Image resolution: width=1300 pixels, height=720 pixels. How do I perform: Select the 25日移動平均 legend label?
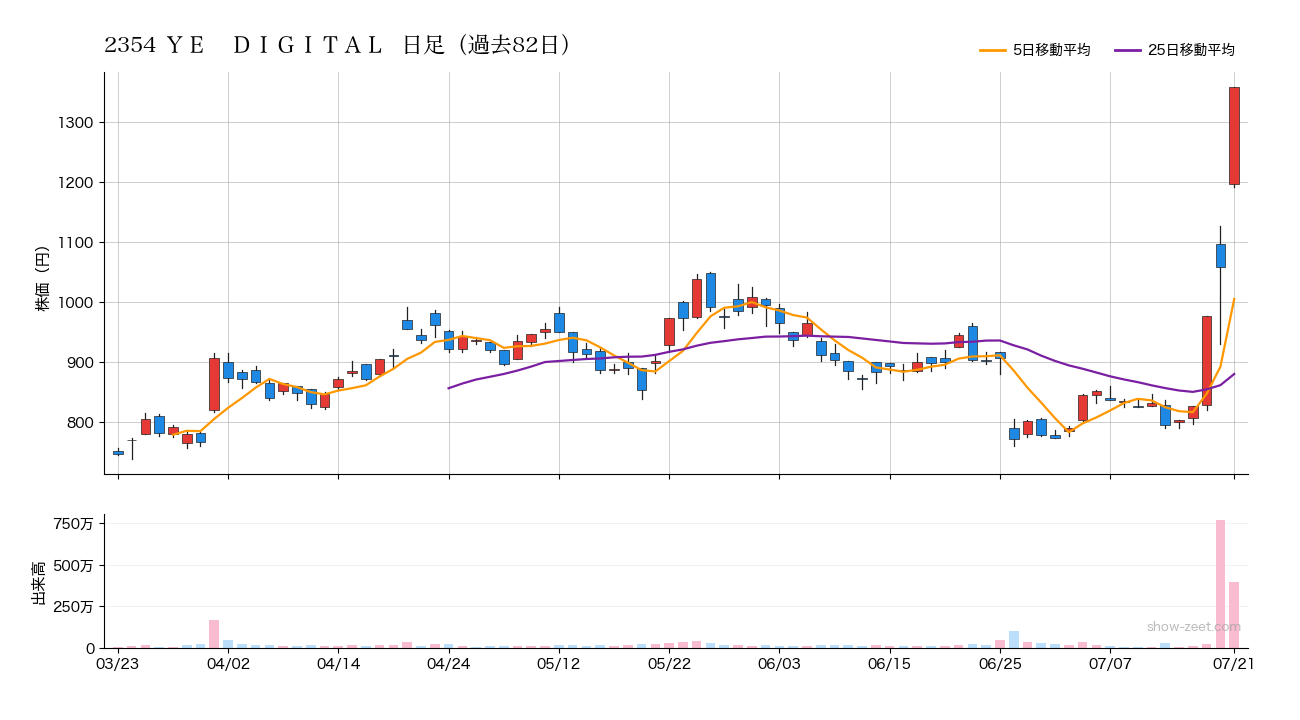point(1191,50)
